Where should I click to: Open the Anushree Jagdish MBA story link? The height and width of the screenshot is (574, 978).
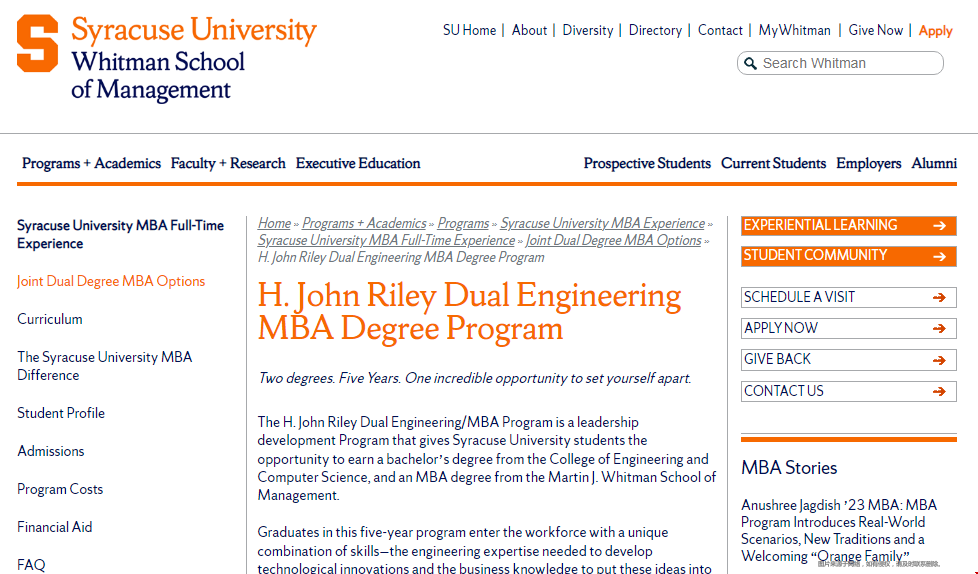839,530
